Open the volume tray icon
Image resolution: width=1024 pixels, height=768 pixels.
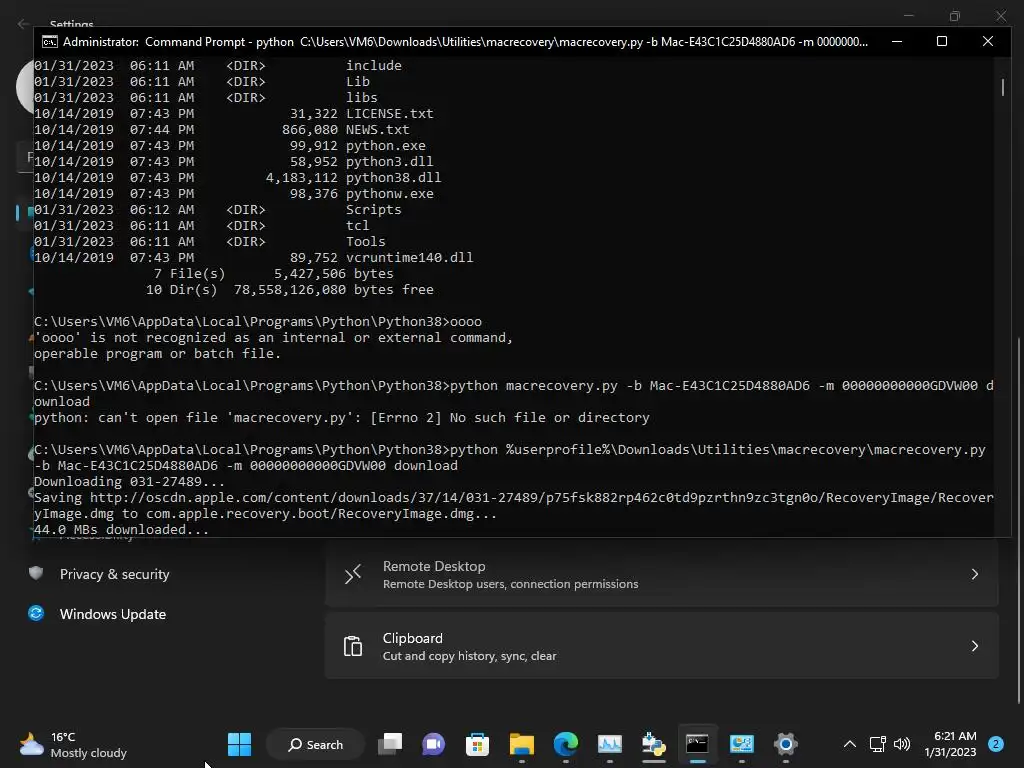(x=902, y=744)
